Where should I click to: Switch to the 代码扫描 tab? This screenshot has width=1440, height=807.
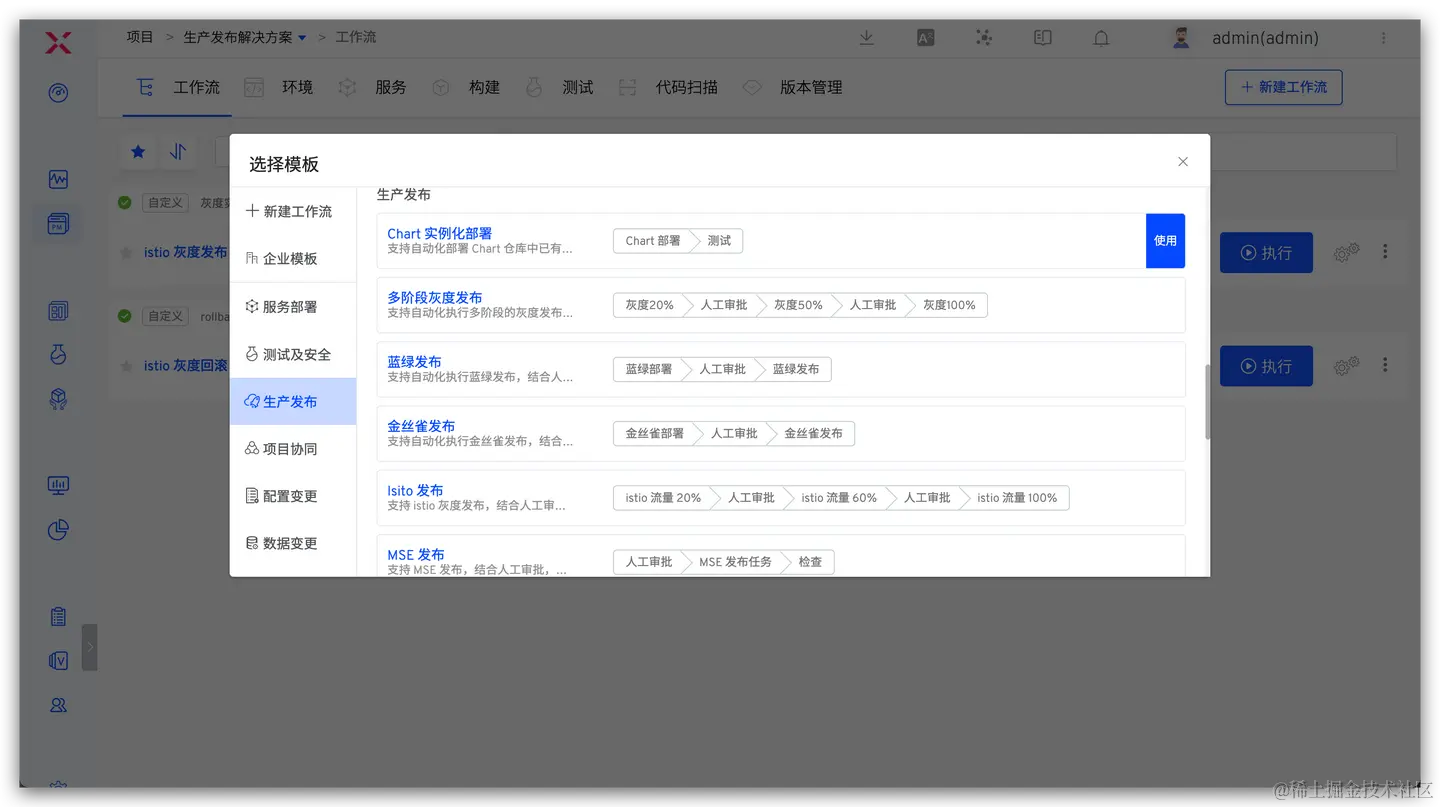[x=668, y=88]
